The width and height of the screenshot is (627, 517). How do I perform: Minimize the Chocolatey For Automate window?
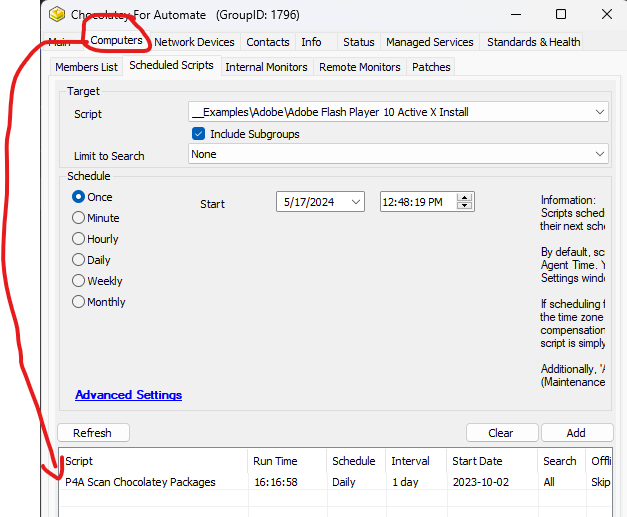[516, 14]
